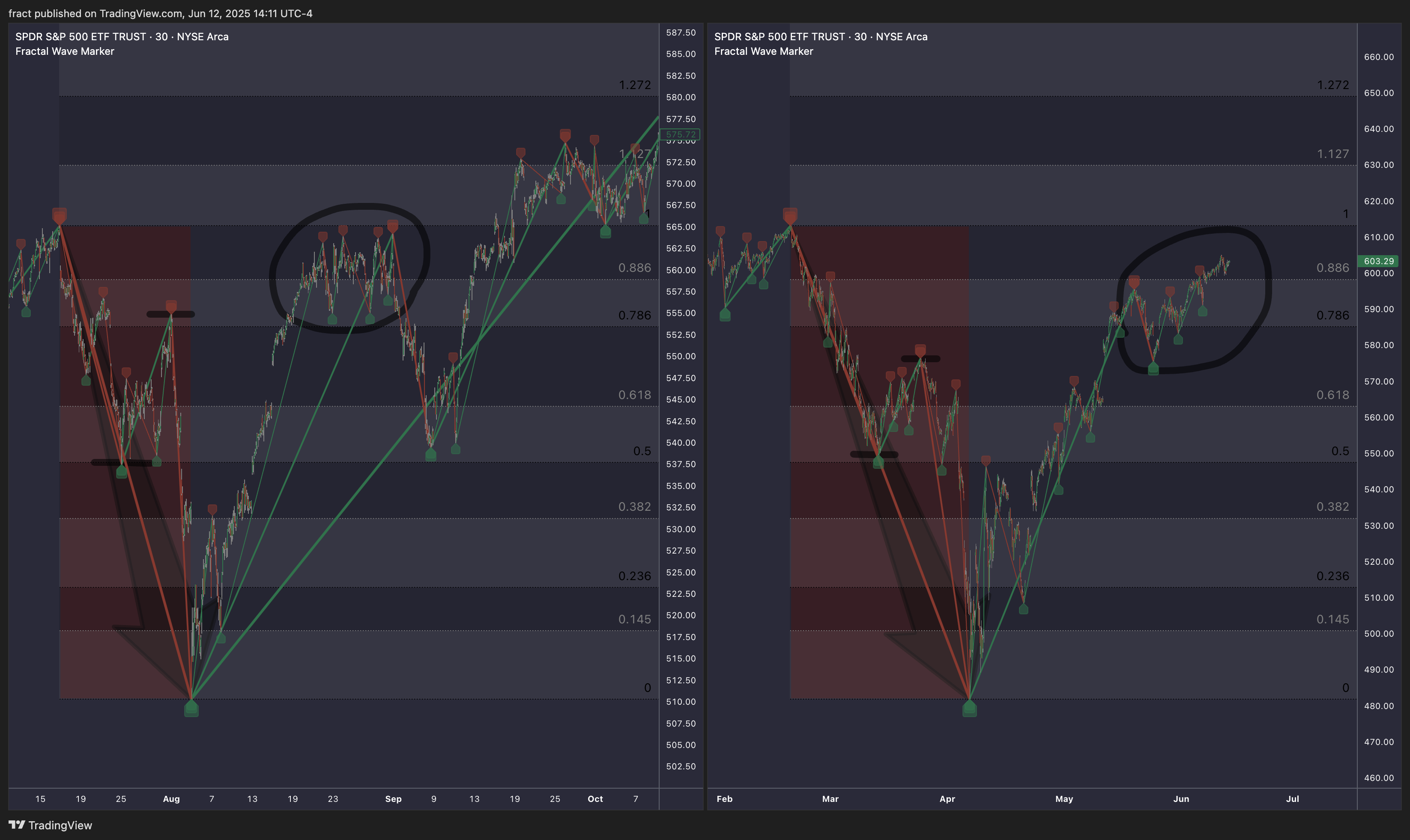Click the 460.00 price on the right price scale
The width and height of the screenshot is (1410, 840).
coord(1379,778)
